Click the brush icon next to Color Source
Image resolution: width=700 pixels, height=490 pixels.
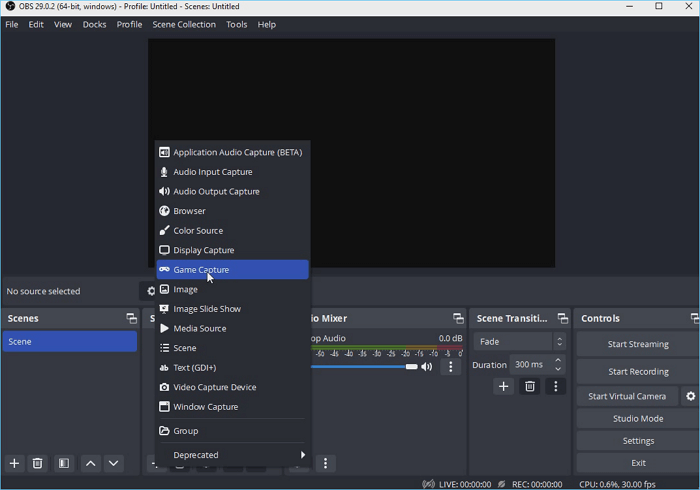click(164, 230)
